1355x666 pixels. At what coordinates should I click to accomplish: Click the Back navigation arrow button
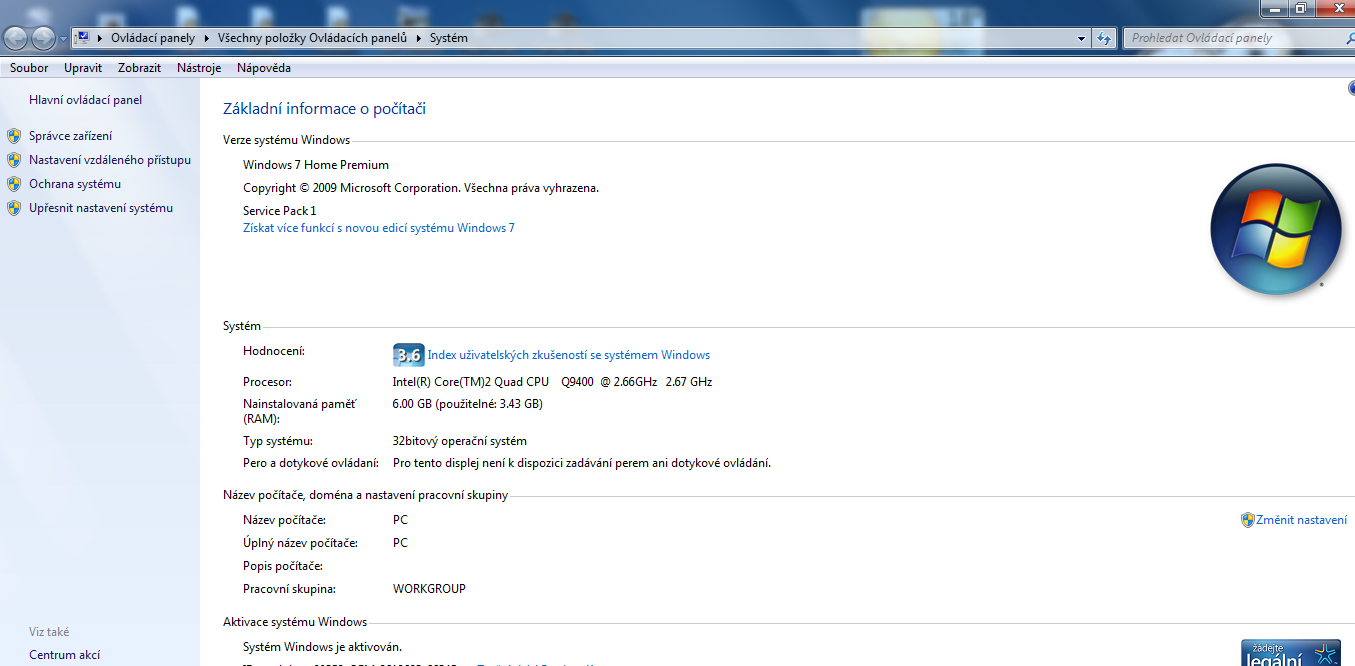(16, 38)
